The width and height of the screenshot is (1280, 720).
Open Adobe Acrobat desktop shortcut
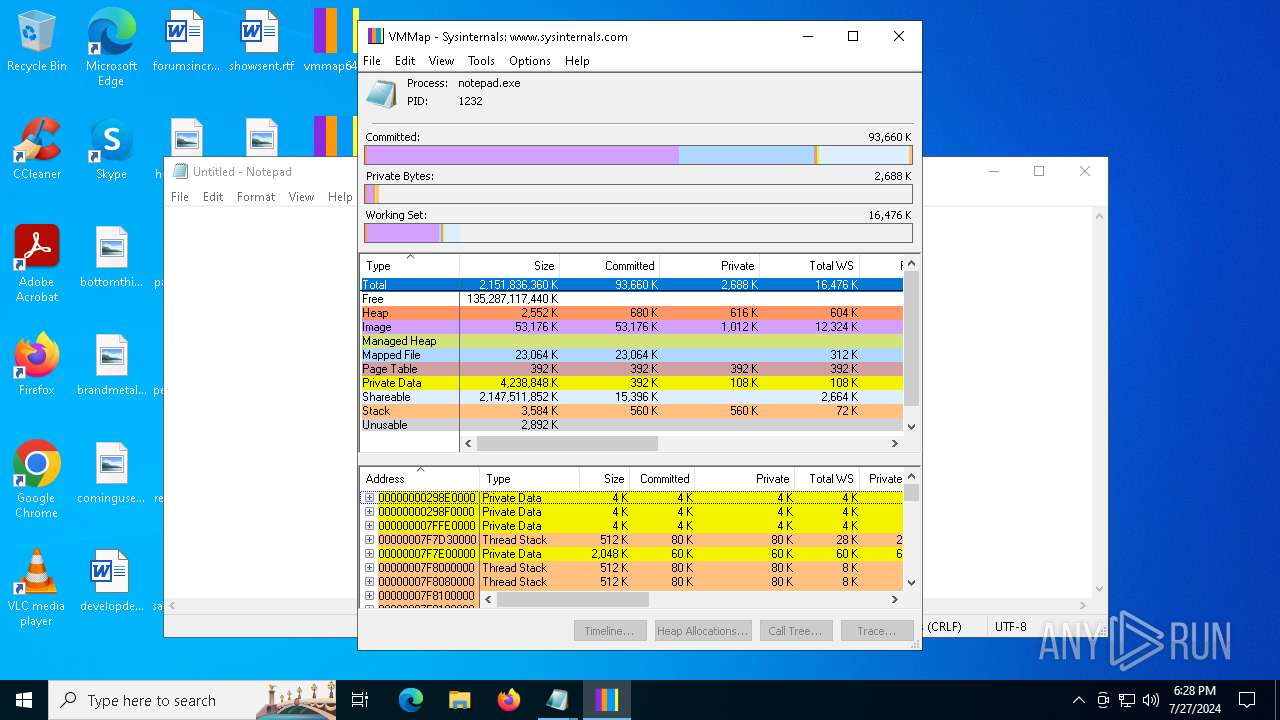pyautogui.click(x=37, y=264)
